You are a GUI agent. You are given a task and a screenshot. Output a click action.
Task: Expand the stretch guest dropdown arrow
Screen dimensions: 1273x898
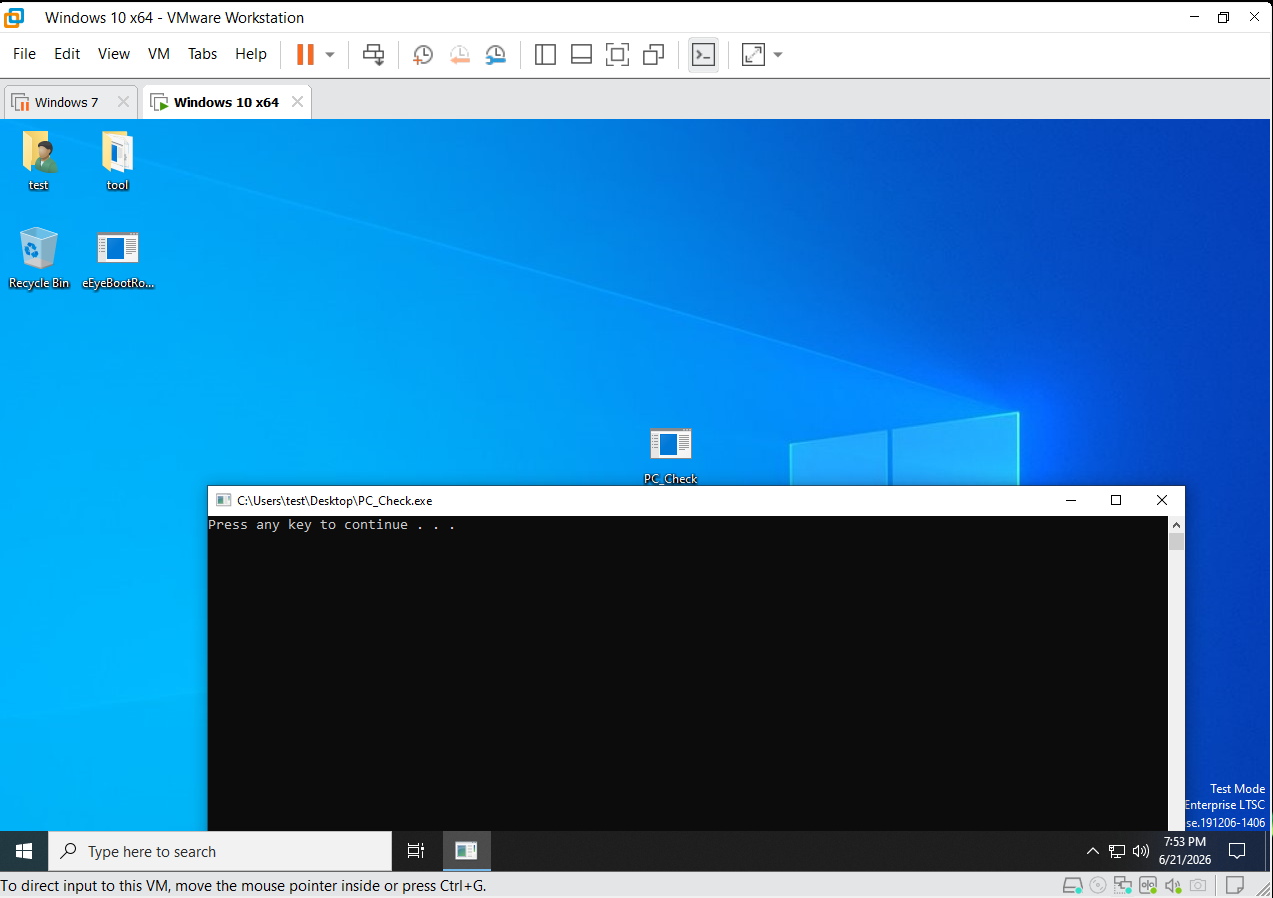[778, 54]
